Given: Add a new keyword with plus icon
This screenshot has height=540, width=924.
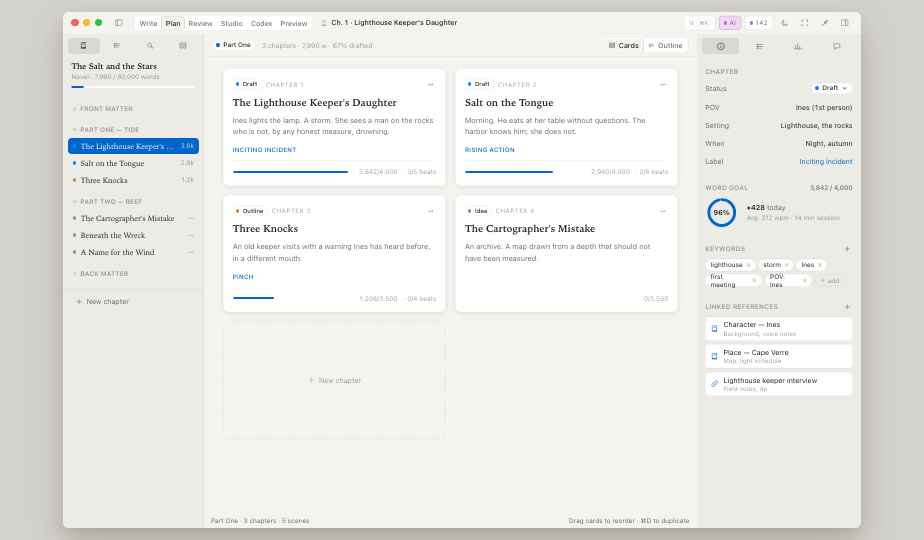Looking at the screenshot, I should (847, 249).
